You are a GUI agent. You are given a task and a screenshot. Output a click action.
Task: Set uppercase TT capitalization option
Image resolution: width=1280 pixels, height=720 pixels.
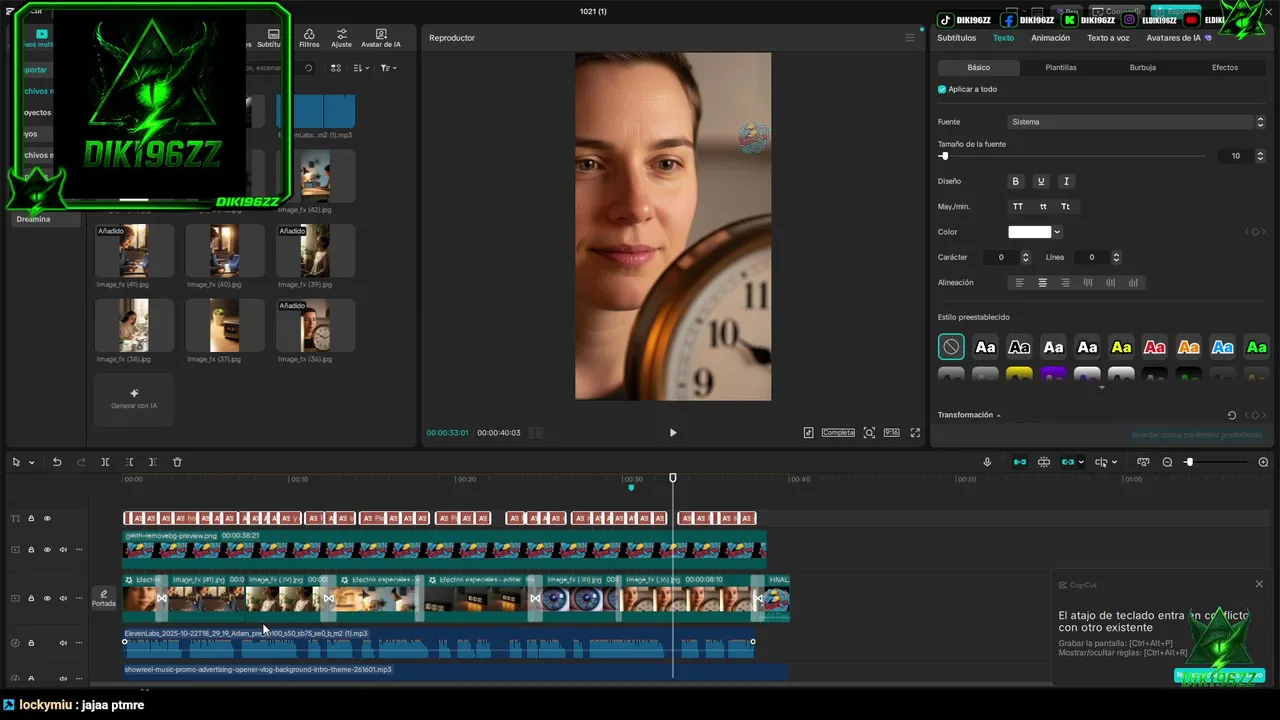[x=1018, y=207]
